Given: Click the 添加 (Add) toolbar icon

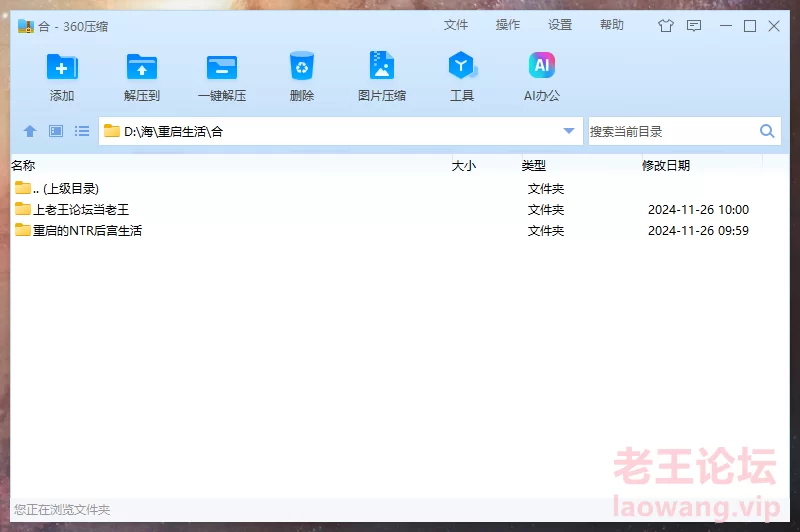Looking at the screenshot, I should (62, 67).
